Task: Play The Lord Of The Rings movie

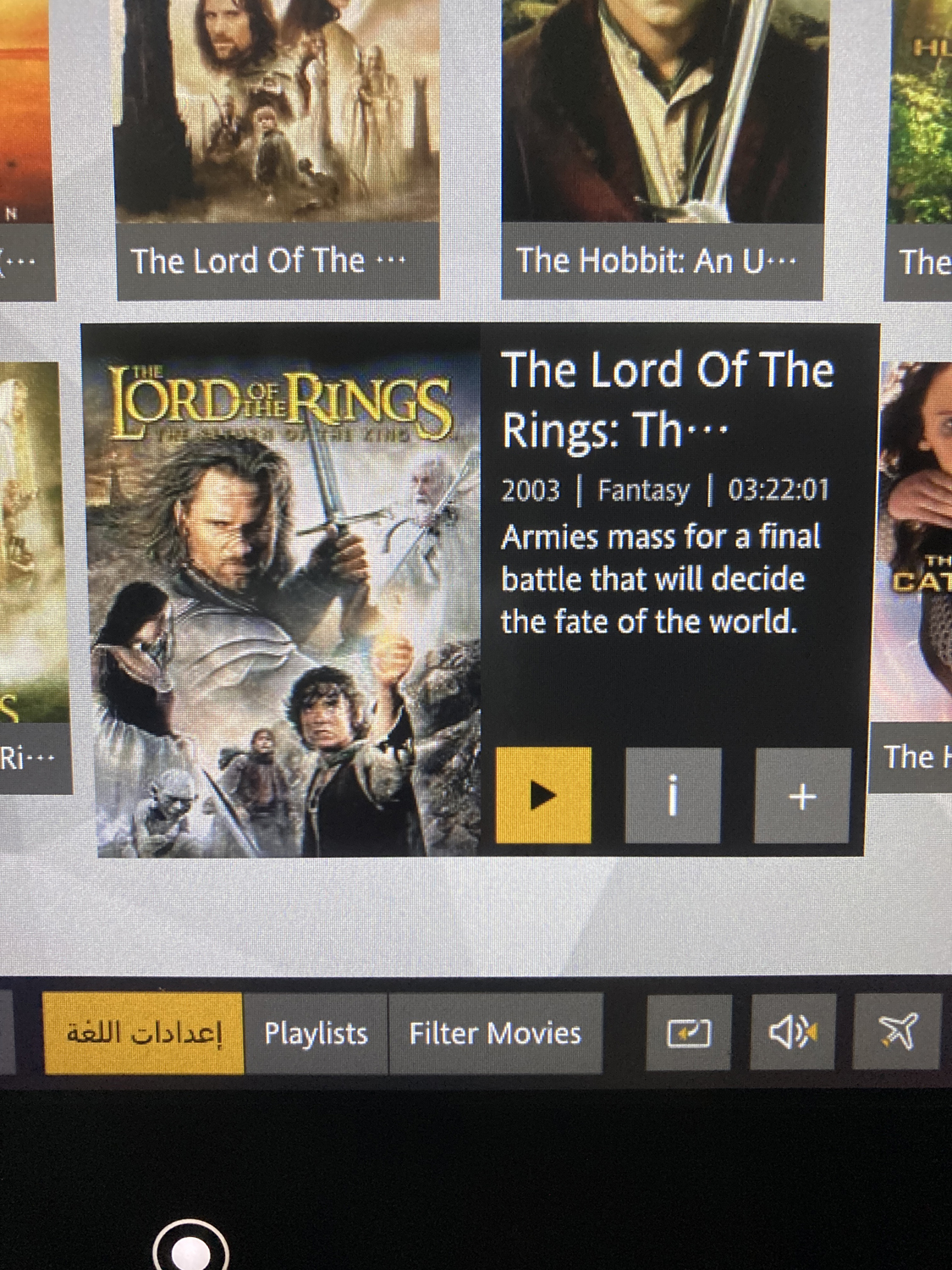Action: [x=542, y=795]
